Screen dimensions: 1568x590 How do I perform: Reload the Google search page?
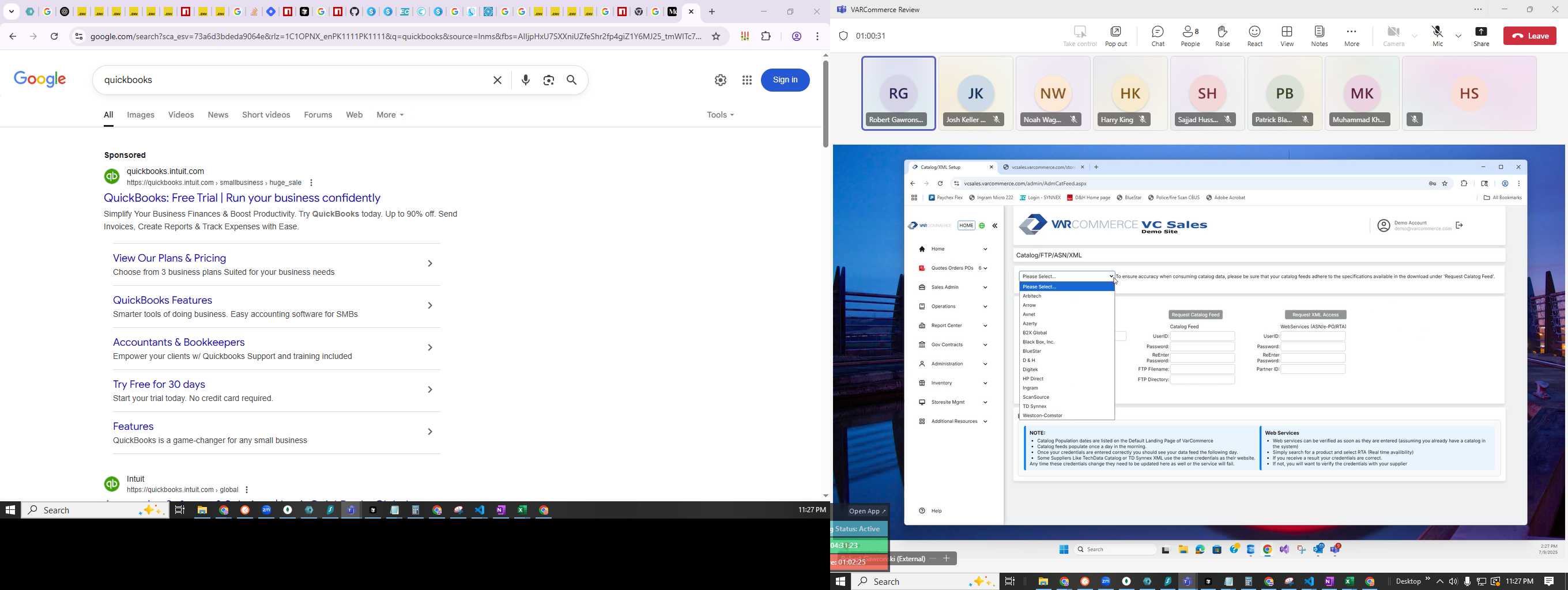(x=54, y=36)
